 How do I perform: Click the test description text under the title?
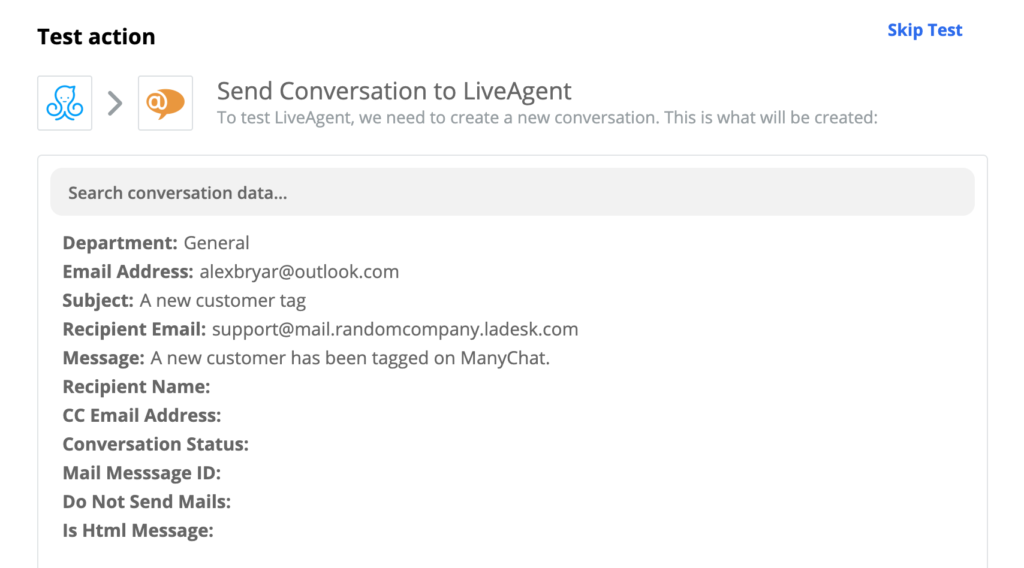546,117
